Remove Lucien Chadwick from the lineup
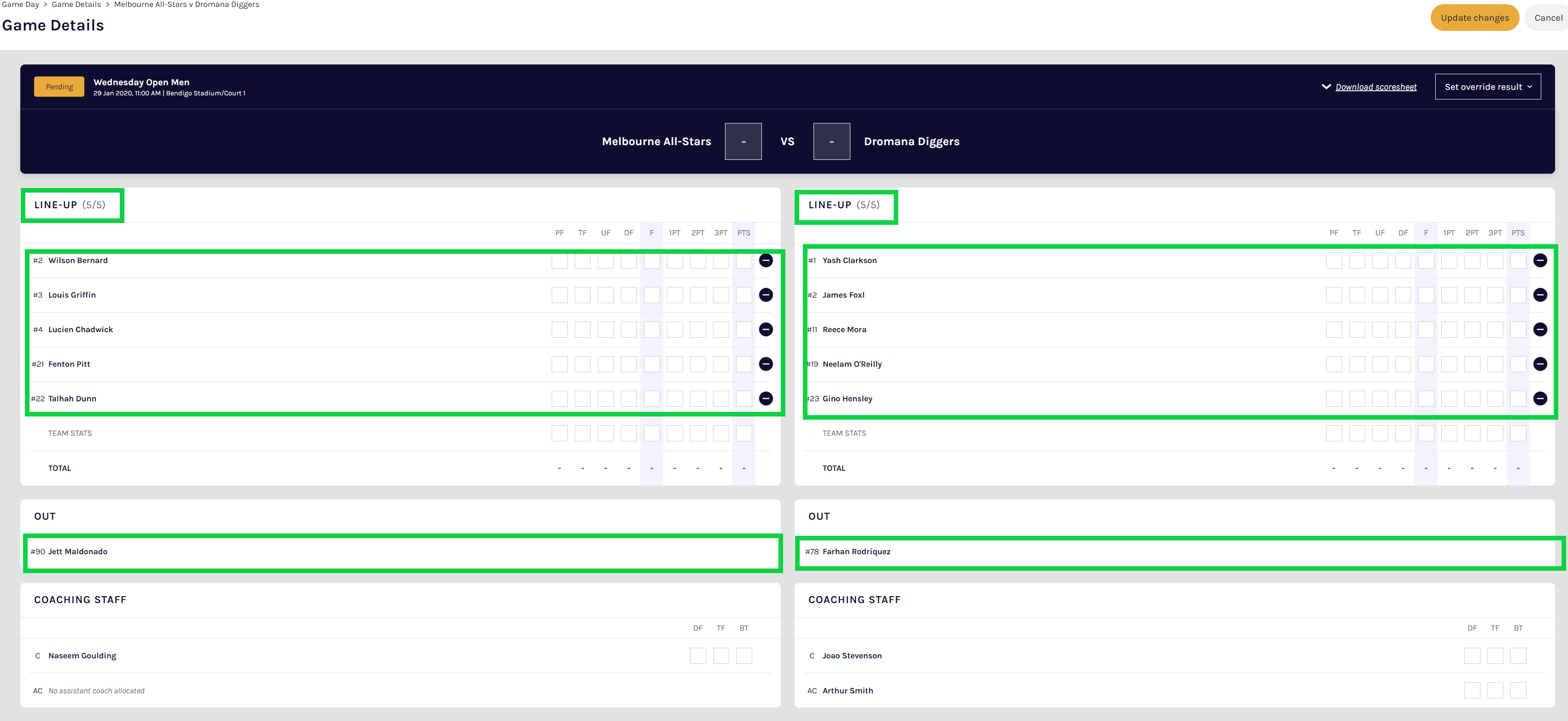This screenshot has width=1568, height=721. (765, 329)
